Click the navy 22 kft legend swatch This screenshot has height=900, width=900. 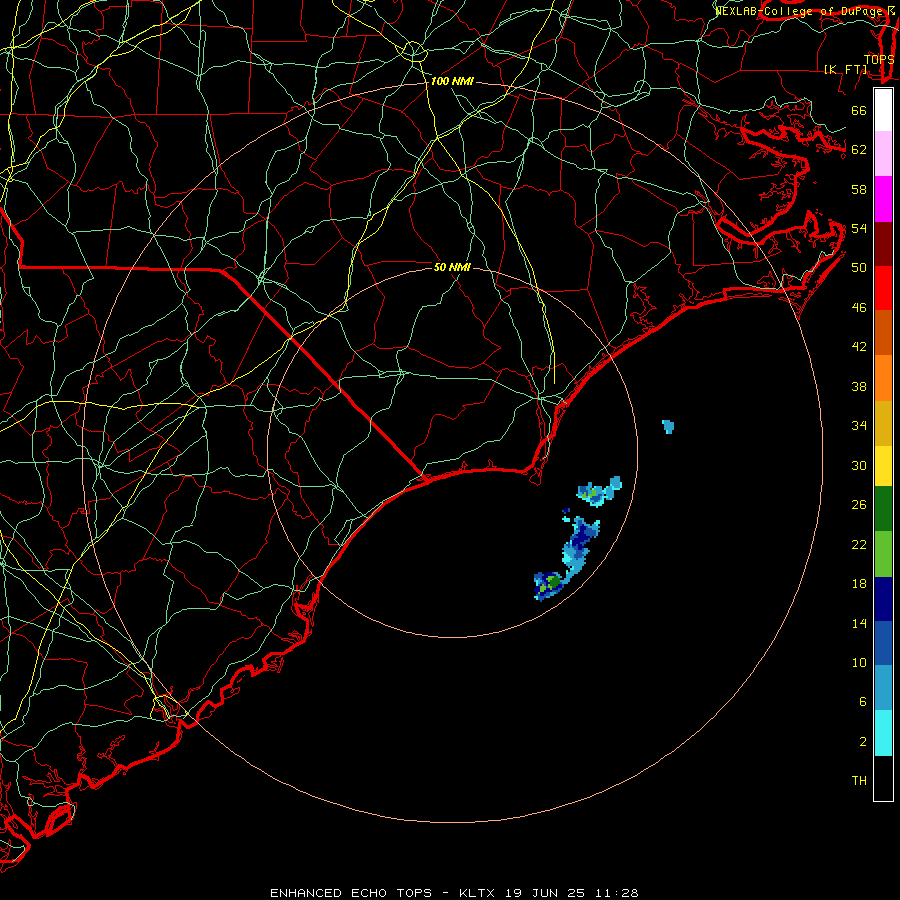tap(883, 599)
